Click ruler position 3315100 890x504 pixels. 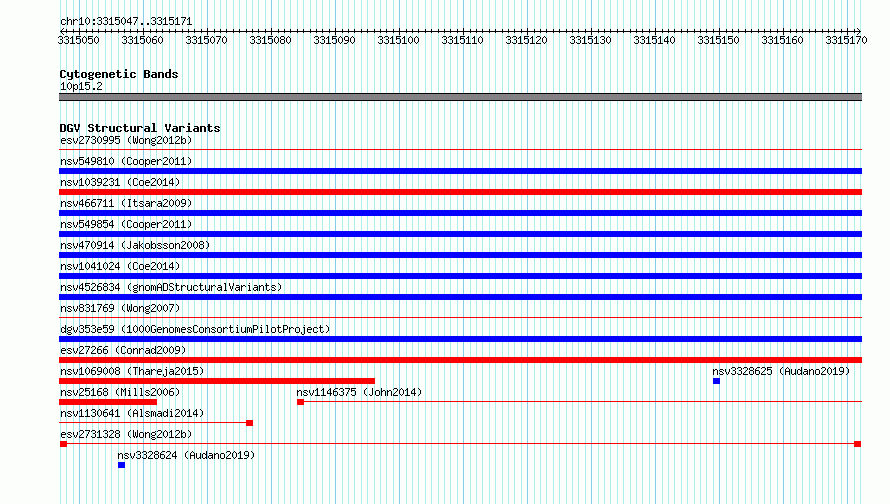click(x=398, y=40)
